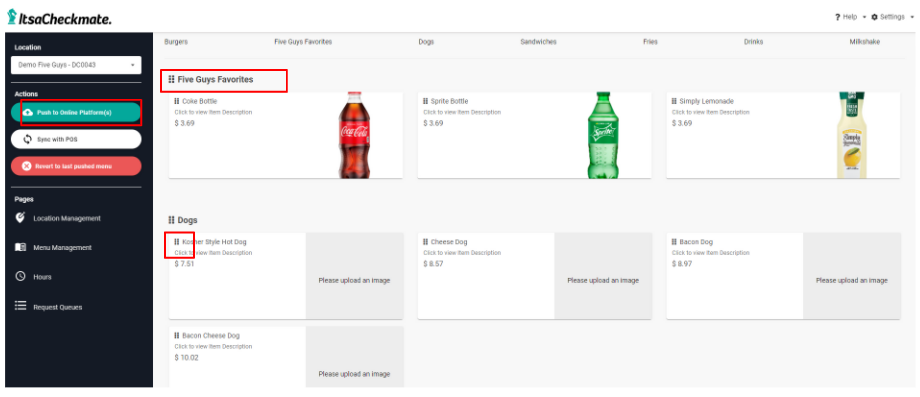The height and width of the screenshot is (397, 920).
Task: Go to the Fries category tab
Action: (650, 42)
